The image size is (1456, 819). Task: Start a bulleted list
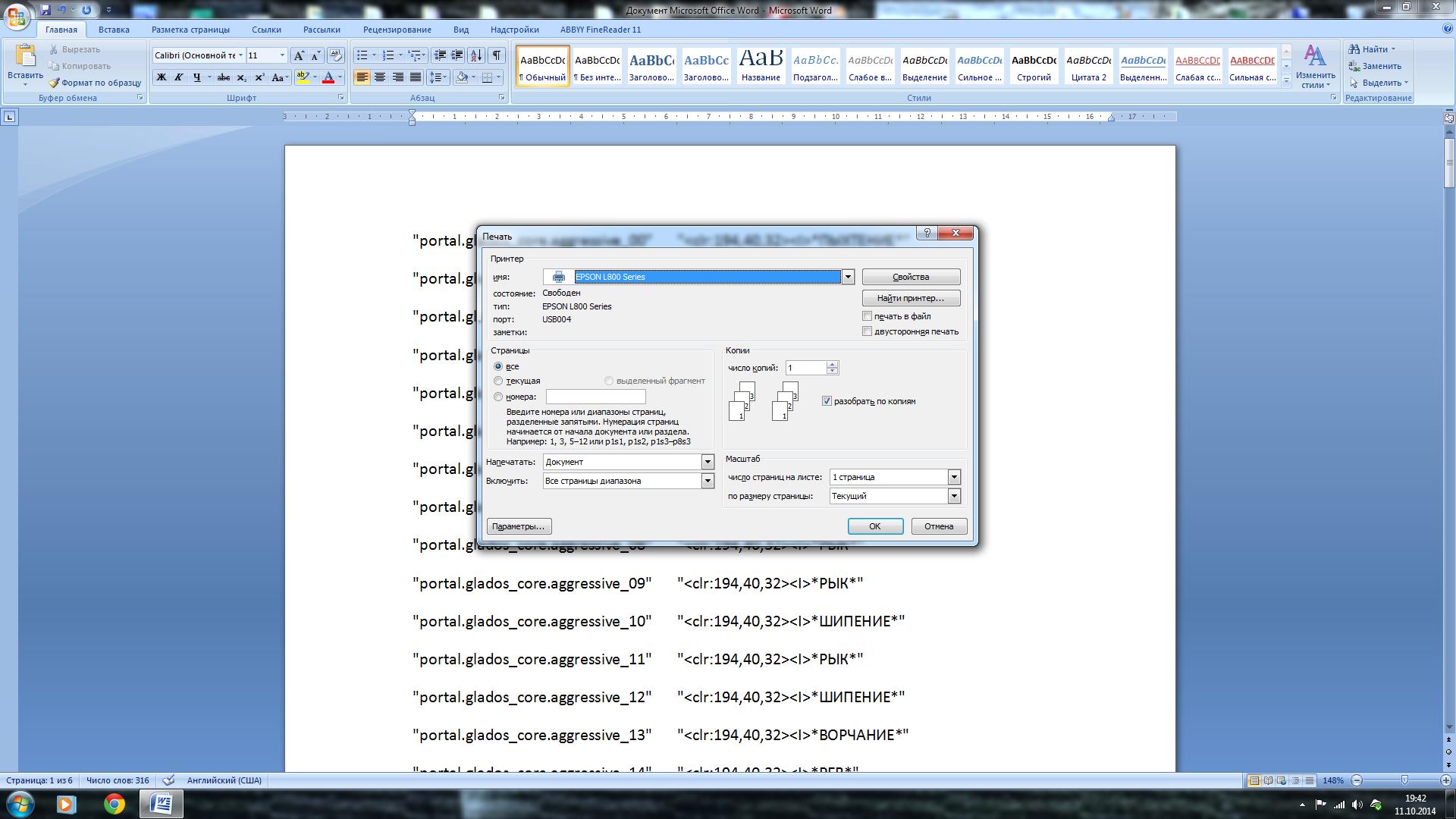click(x=362, y=55)
